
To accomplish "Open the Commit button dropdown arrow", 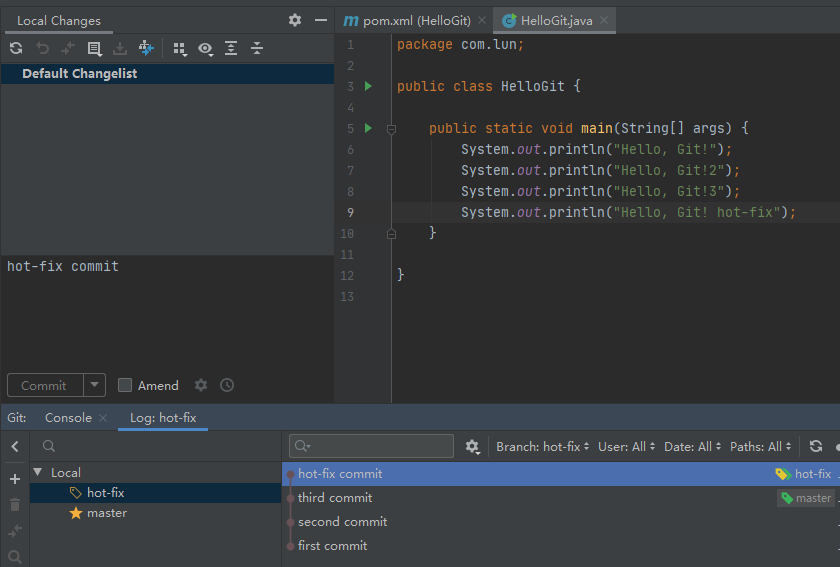I will (x=95, y=385).
